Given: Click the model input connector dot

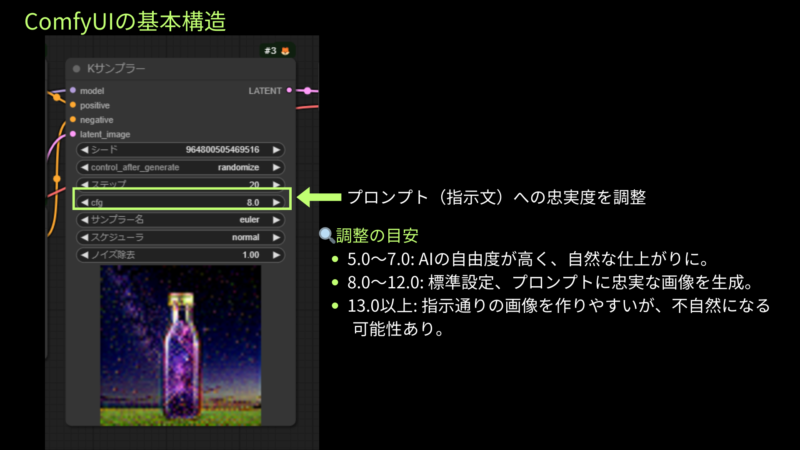Looking at the screenshot, I should point(73,90).
